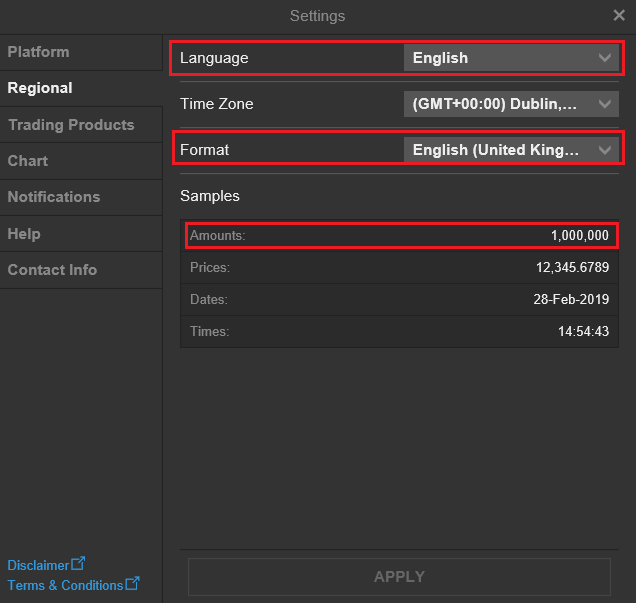This screenshot has width=636, height=603.
Task: Click the Time Zone dropdown chevron arrow
Action: [604, 104]
